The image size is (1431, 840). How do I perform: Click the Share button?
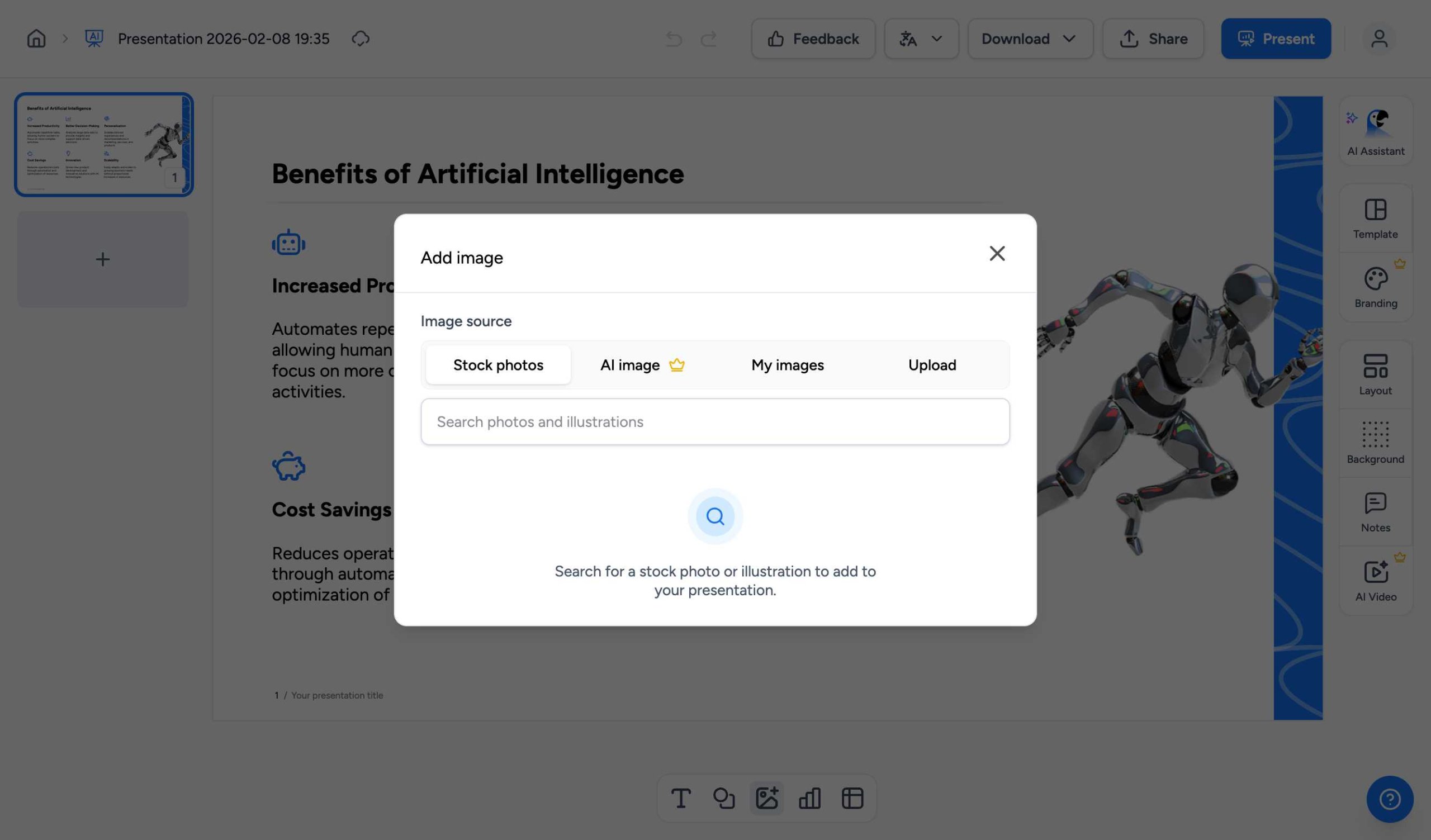point(1153,39)
